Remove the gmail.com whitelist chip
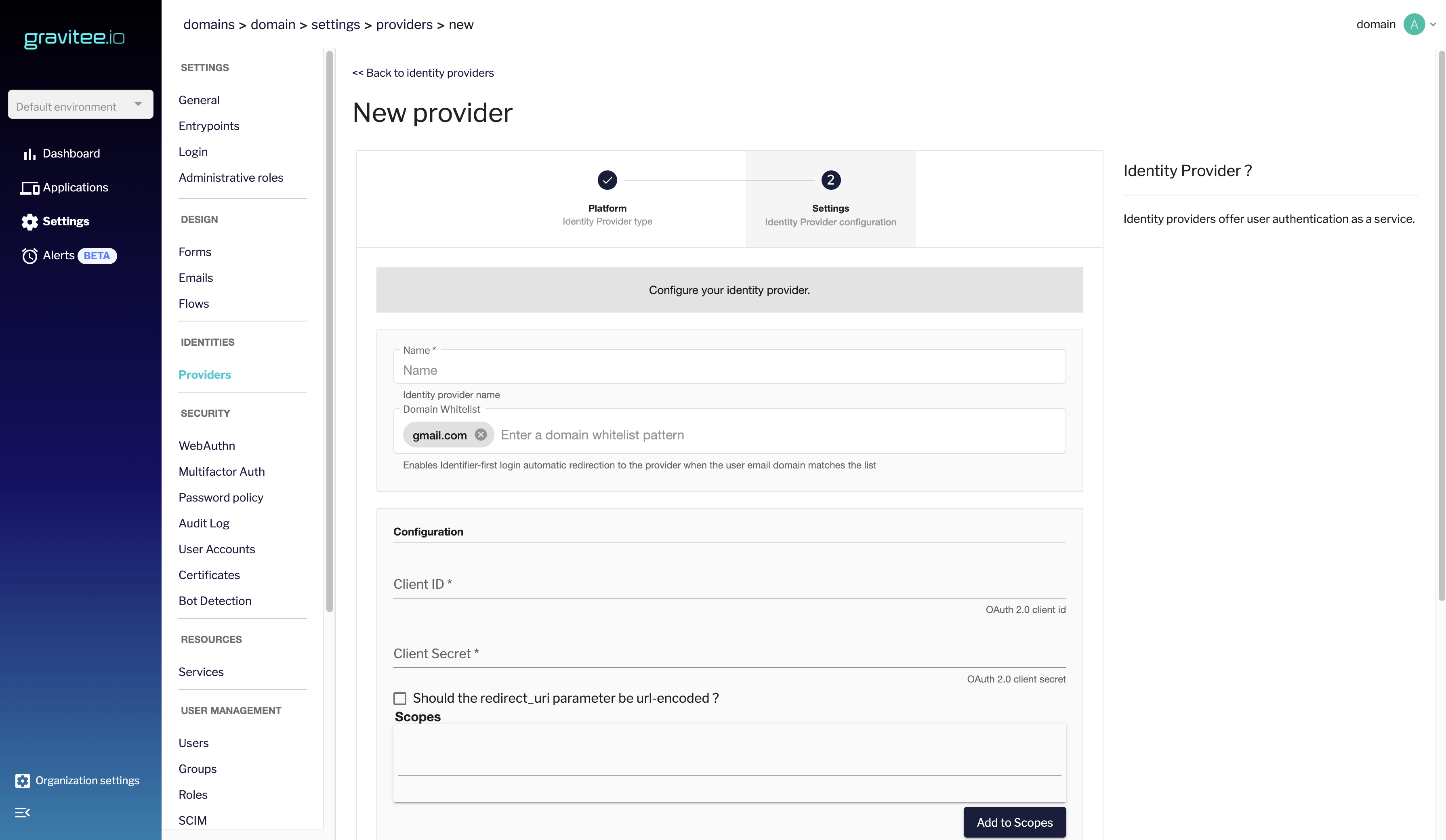This screenshot has height=840, width=1446. tap(481, 435)
